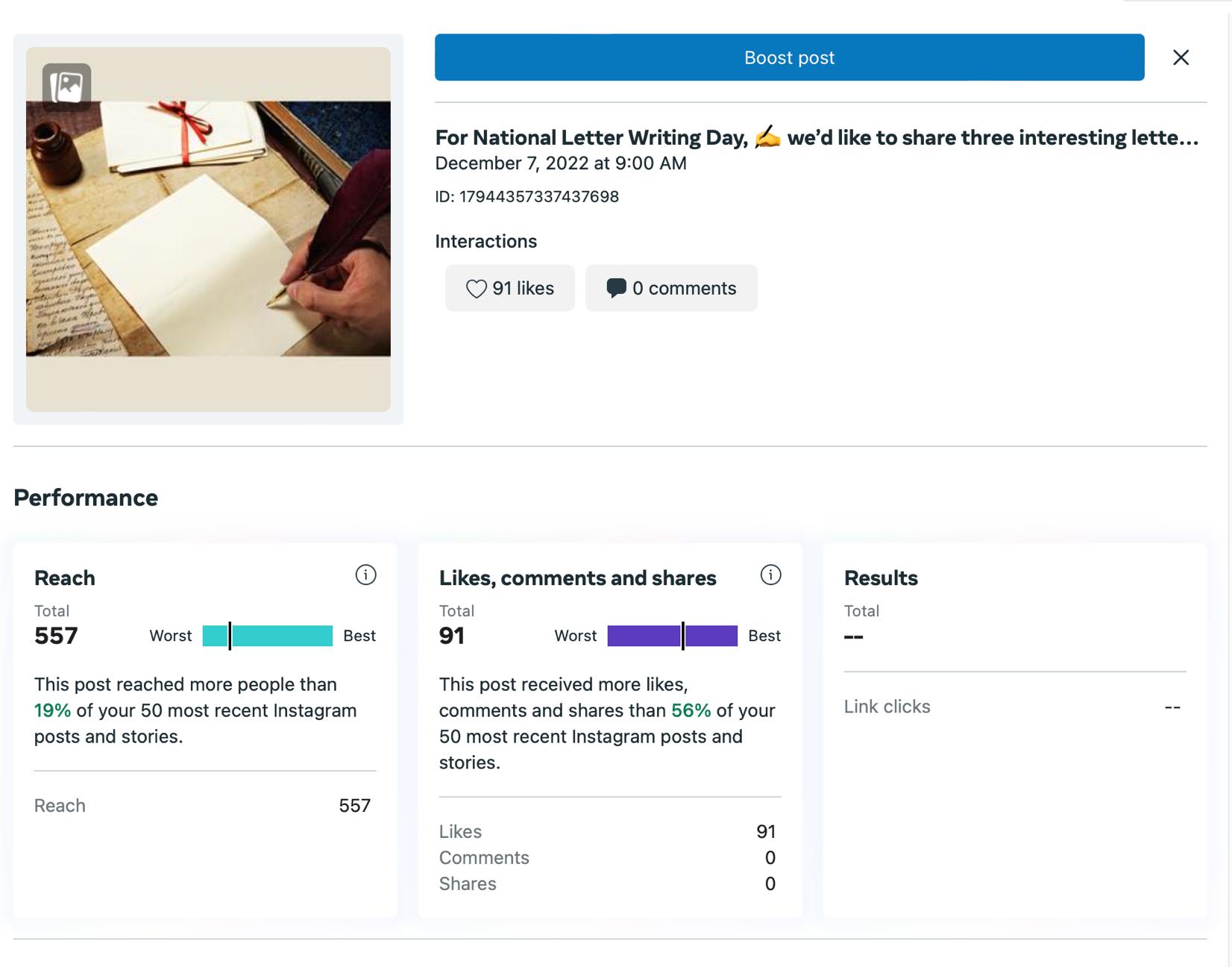Click the 0 comments interaction chip
The width and height of the screenshot is (1232, 967).
[671, 289]
